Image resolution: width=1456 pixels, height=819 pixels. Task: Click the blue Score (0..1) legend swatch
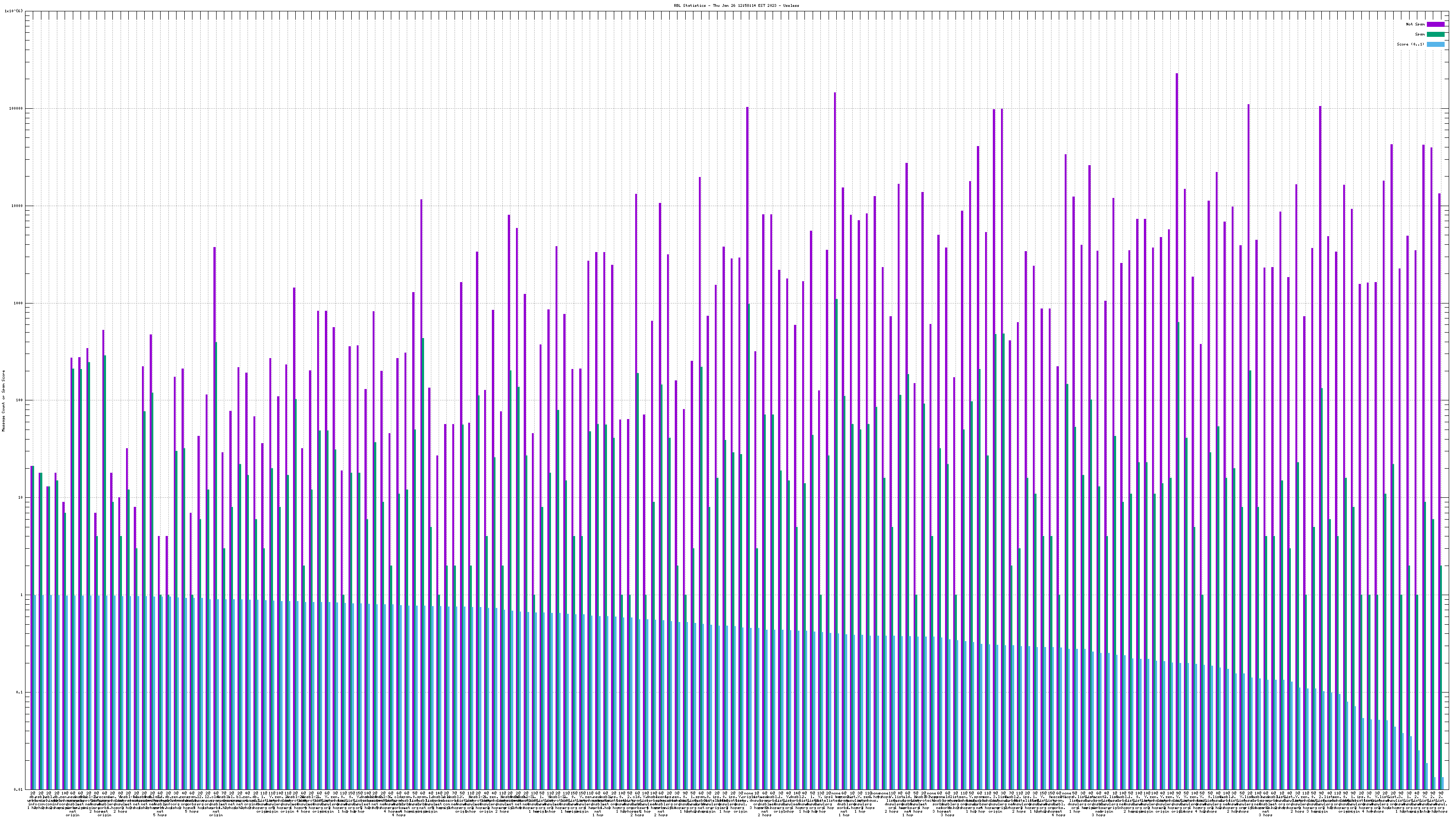point(1435,45)
